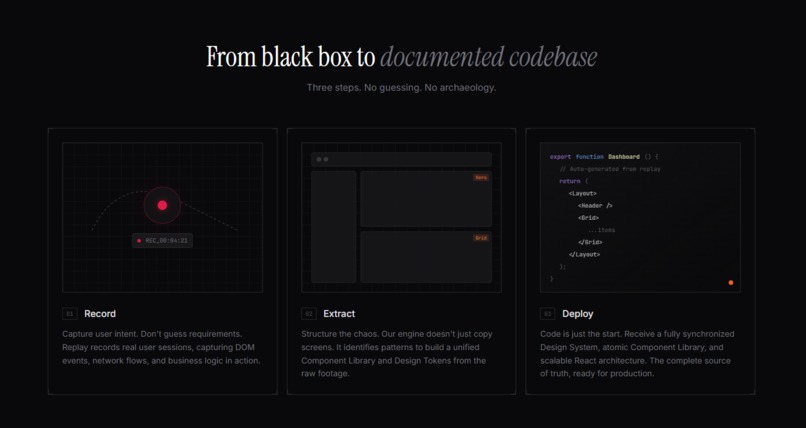This screenshot has width=806, height=428.
Task: Click the '...items' code line
Action: (x=601, y=230)
